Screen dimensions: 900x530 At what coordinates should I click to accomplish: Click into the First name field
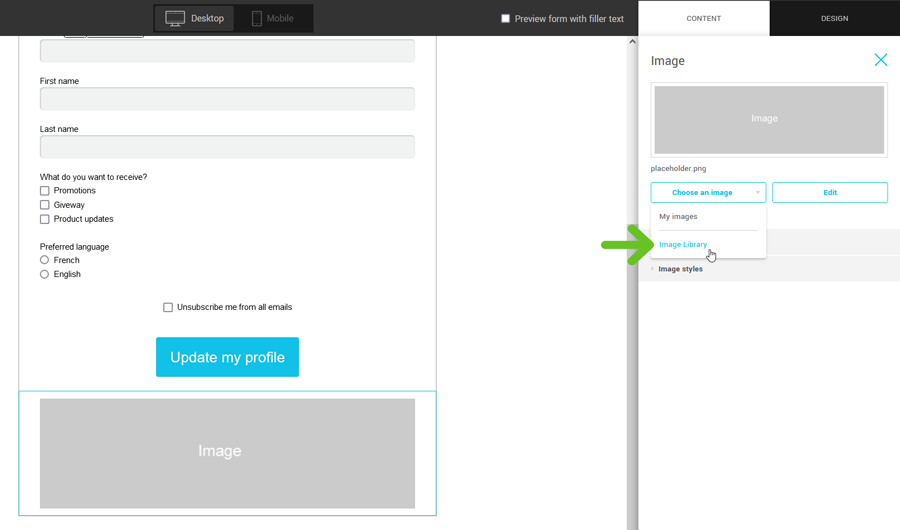pyautogui.click(x=227, y=98)
